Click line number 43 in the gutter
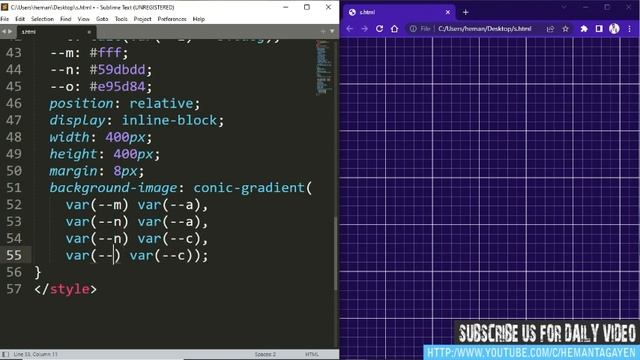640x360 pixels. pos(14,53)
